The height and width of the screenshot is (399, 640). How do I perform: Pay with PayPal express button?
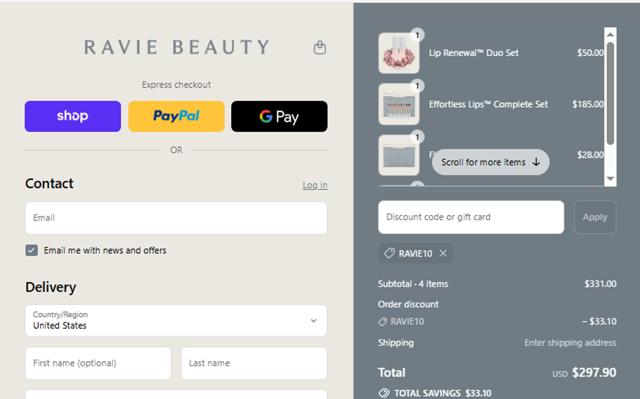click(x=176, y=116)
